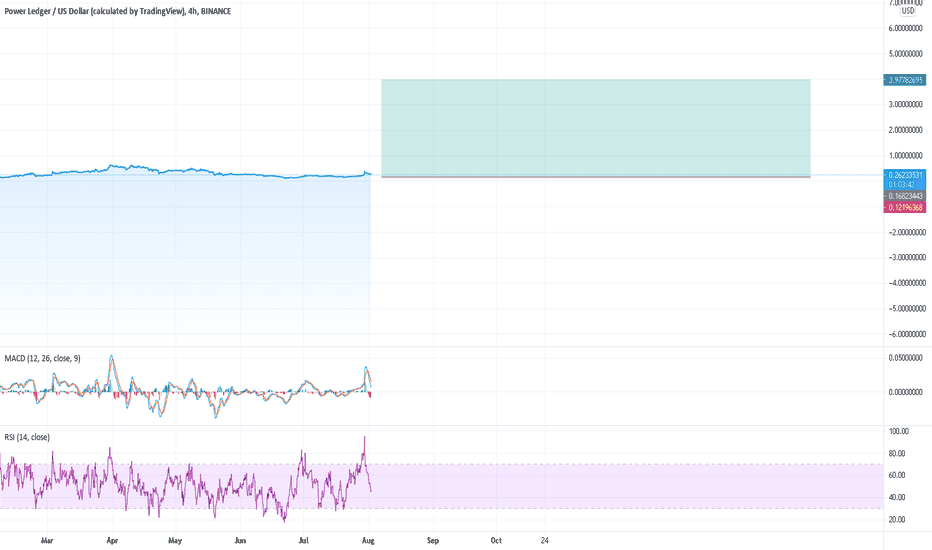The height and width of the screenshot is (550, 932).
Task: Click the -4.00000000 price axis label
Action: (x=906, y=283)
